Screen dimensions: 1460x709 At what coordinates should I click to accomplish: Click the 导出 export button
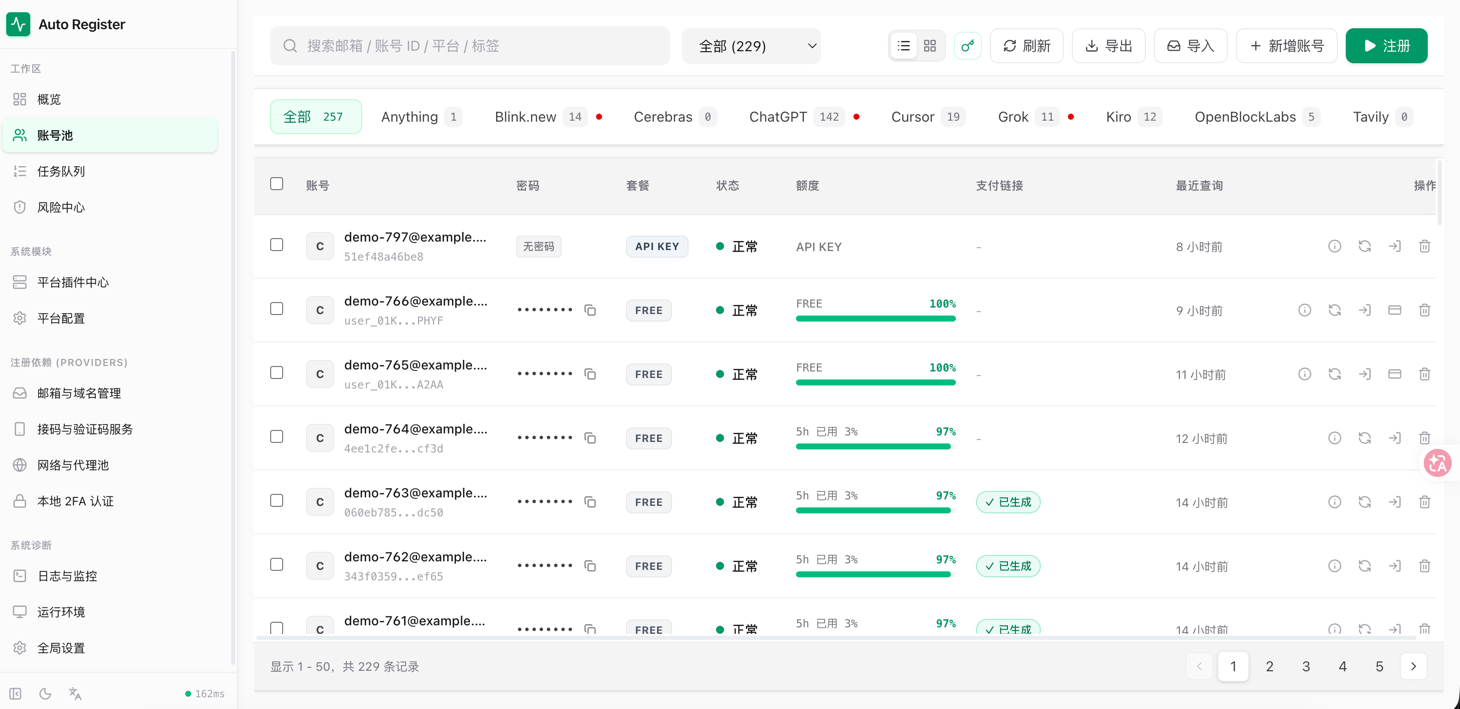[x=1109, y=46]
